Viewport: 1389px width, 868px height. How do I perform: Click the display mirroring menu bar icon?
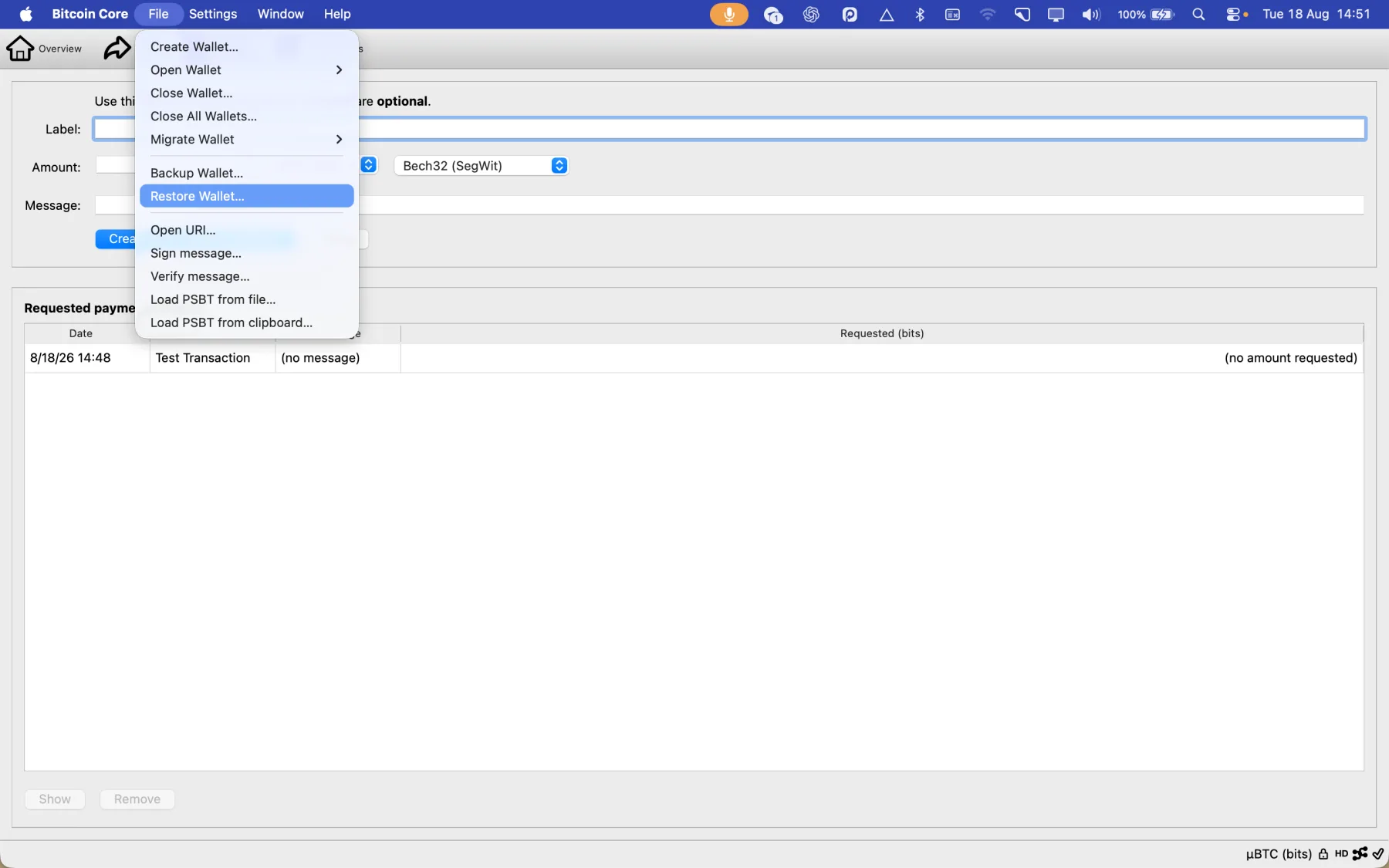(1056, 14)
